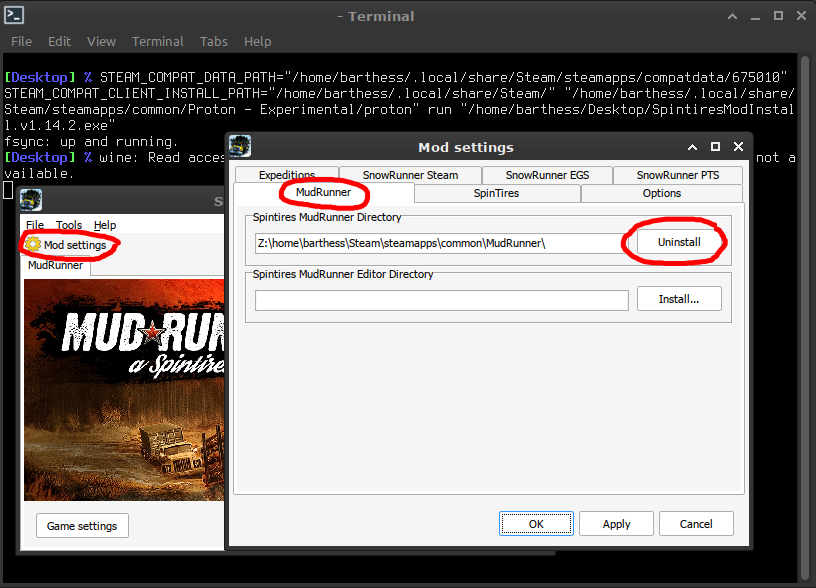This screenshot has width=816, height=588.
Task: Click the MudRunner directory path field
Action: (441, 243)
